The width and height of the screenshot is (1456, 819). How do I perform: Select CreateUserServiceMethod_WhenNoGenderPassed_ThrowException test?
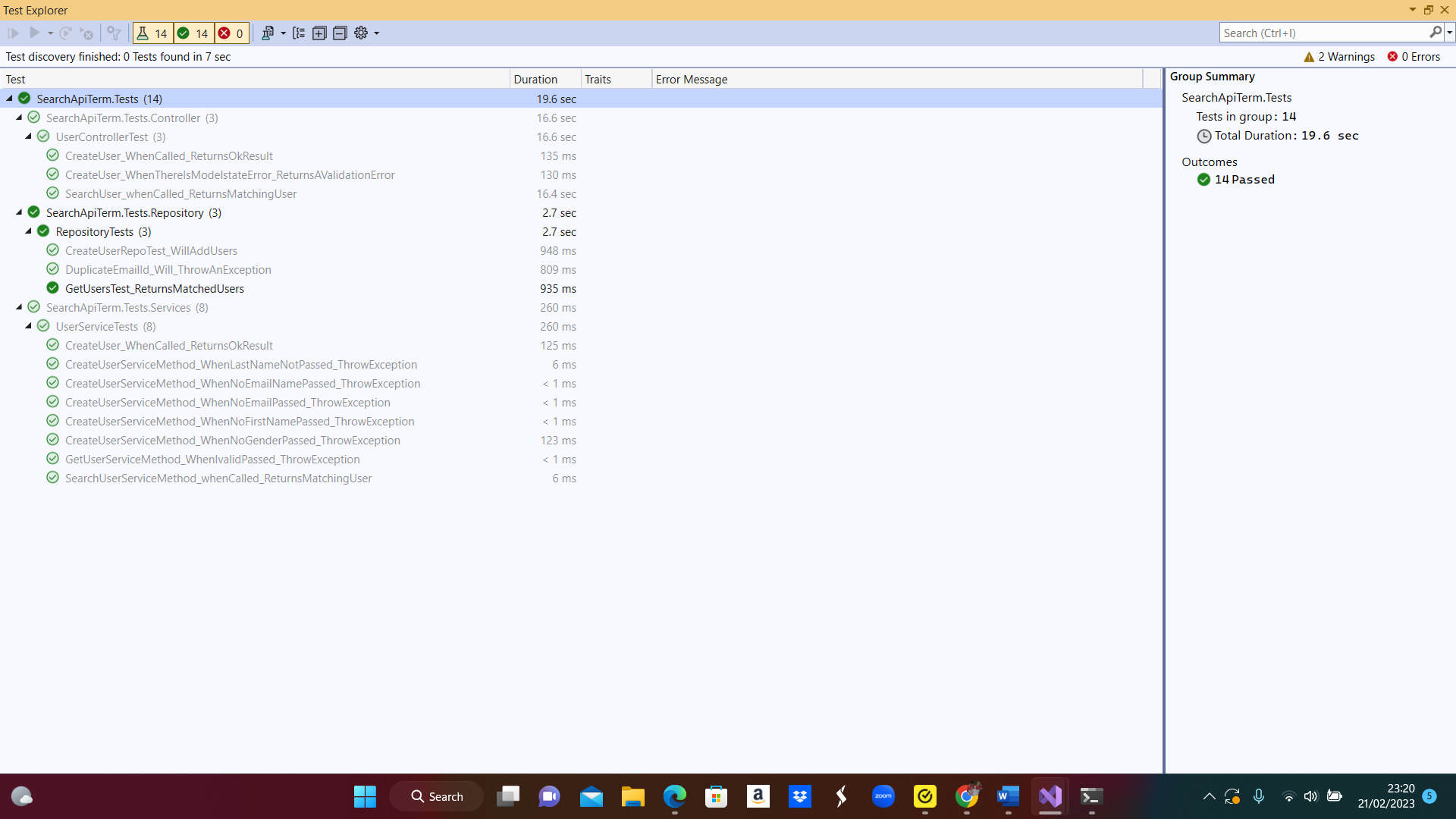233,441
